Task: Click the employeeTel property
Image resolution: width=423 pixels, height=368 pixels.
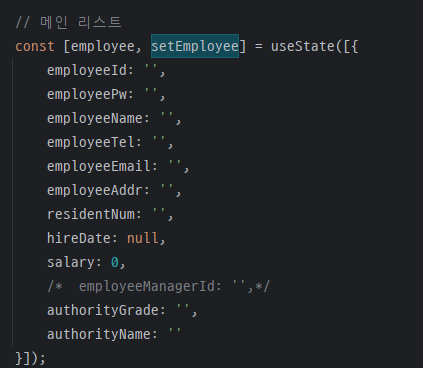Action: [91, 143]
